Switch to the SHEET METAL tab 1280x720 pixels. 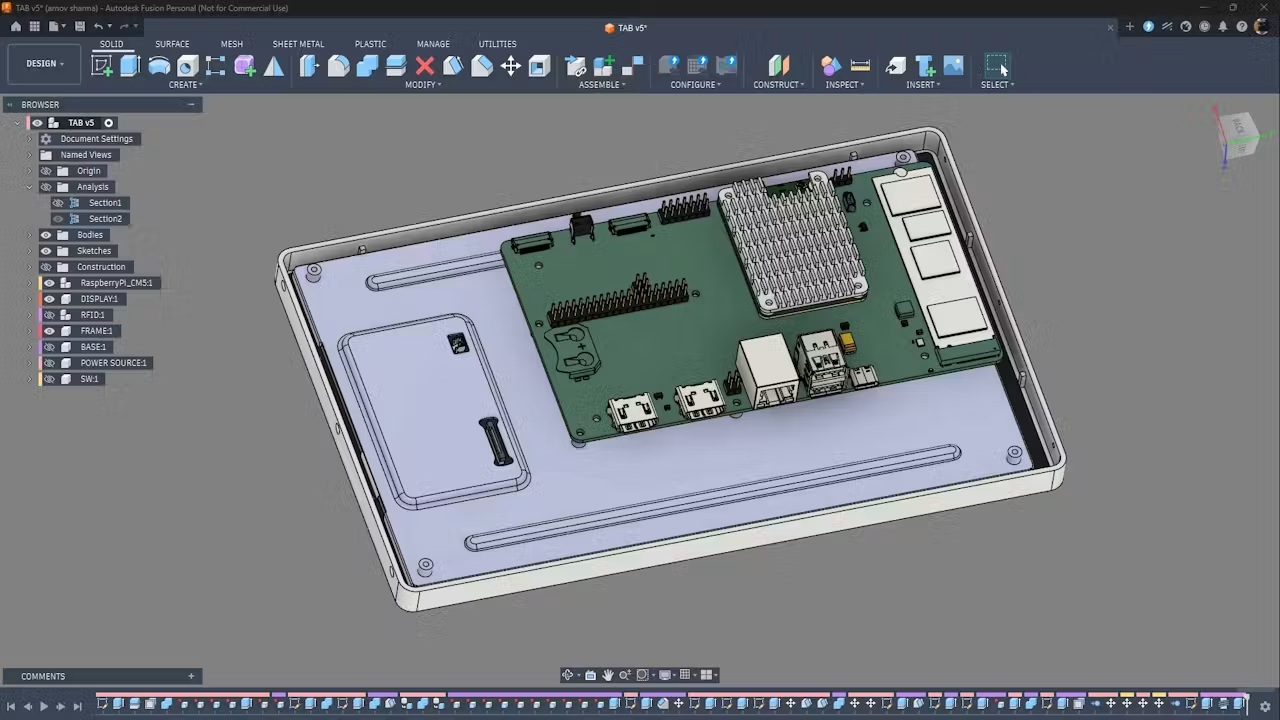298,44
